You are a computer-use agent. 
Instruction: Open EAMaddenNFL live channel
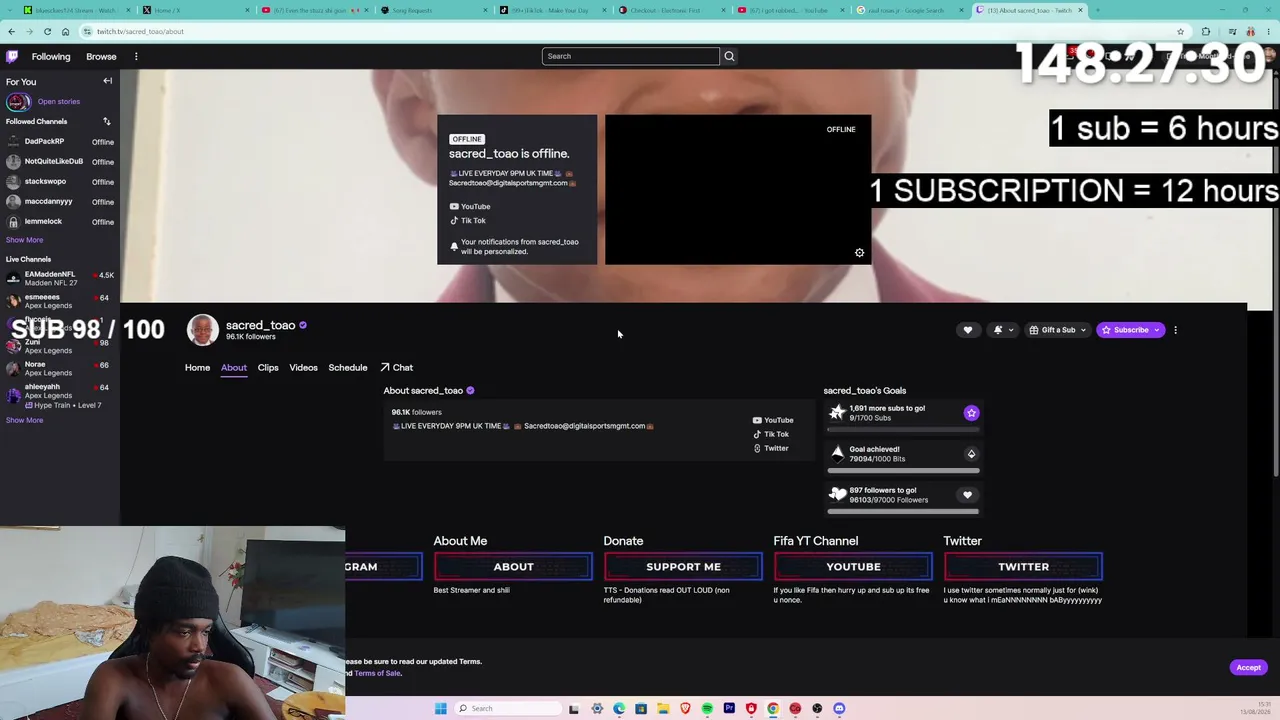60,278
